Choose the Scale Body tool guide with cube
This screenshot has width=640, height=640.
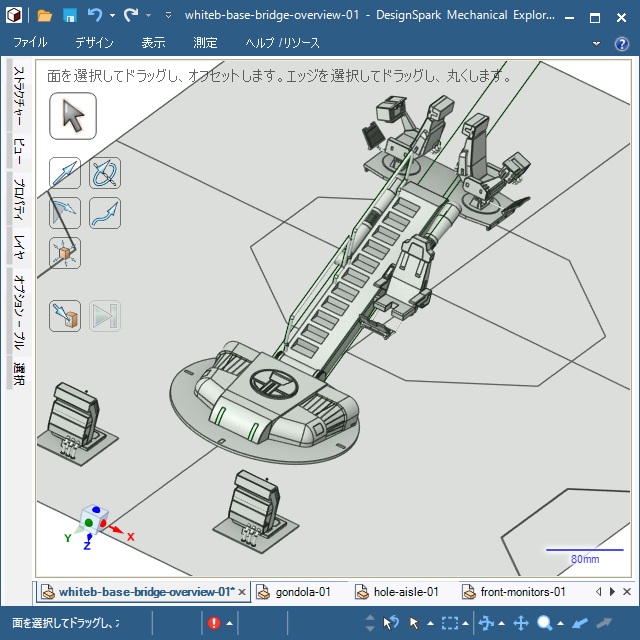click(65, 253)
